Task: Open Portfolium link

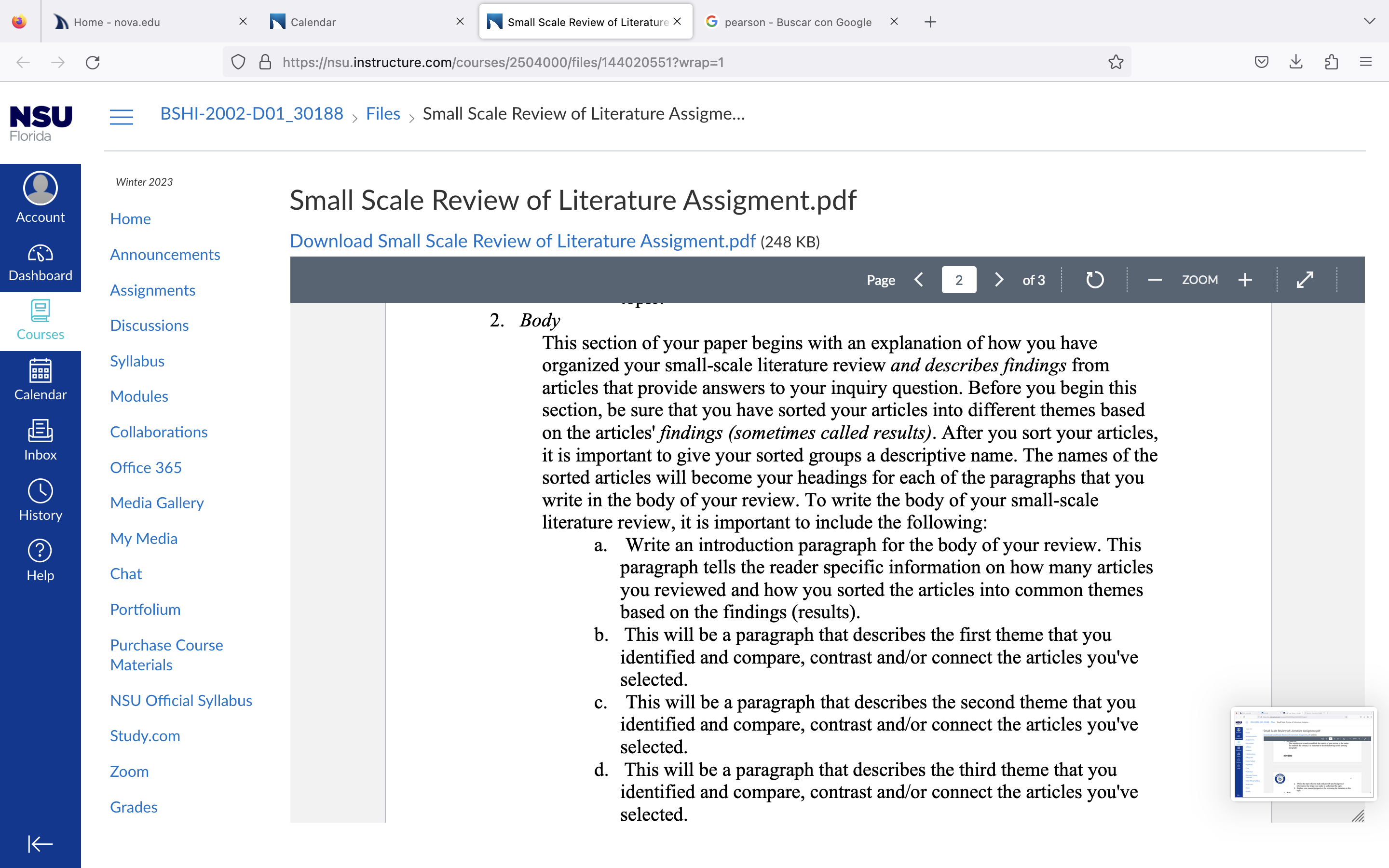Action: (x=145, y=609)
